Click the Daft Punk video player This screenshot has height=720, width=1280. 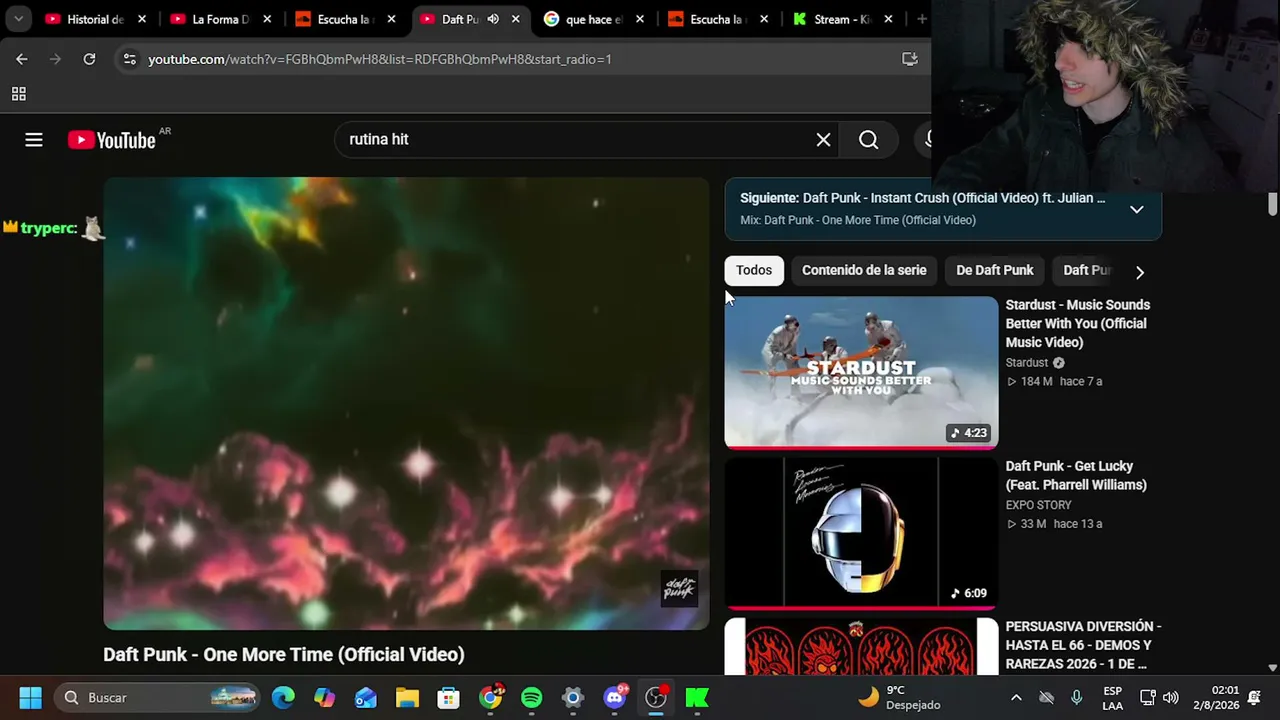pyautogui.click(x=406, y=404)
